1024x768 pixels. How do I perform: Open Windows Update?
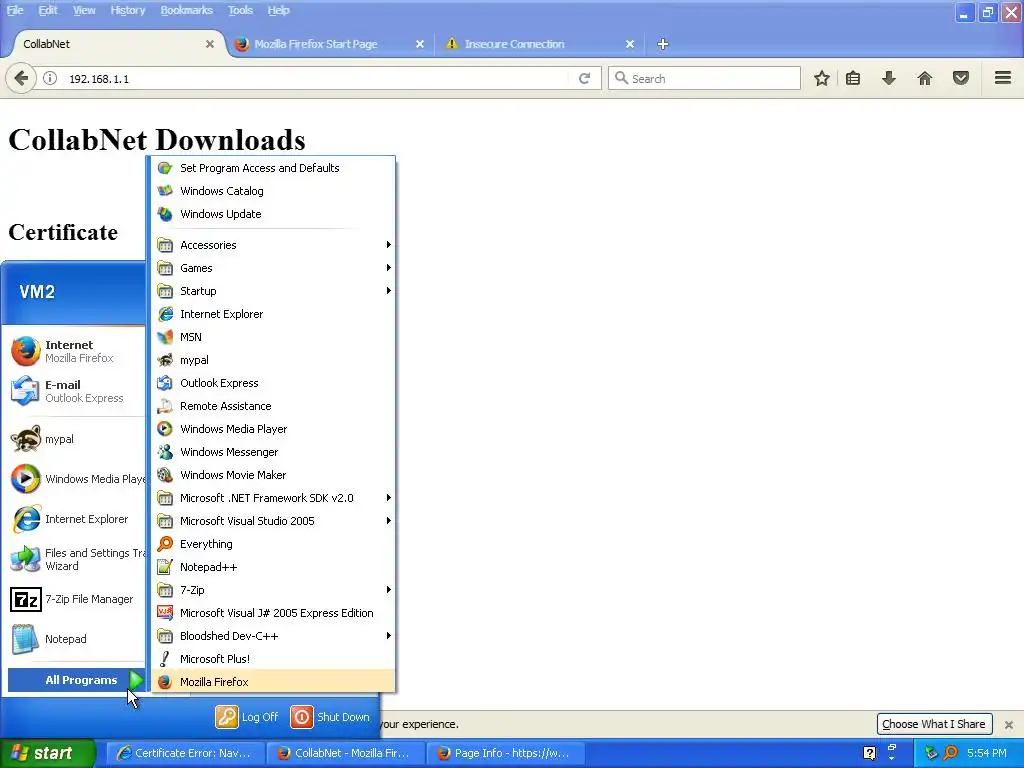[273, 214]
